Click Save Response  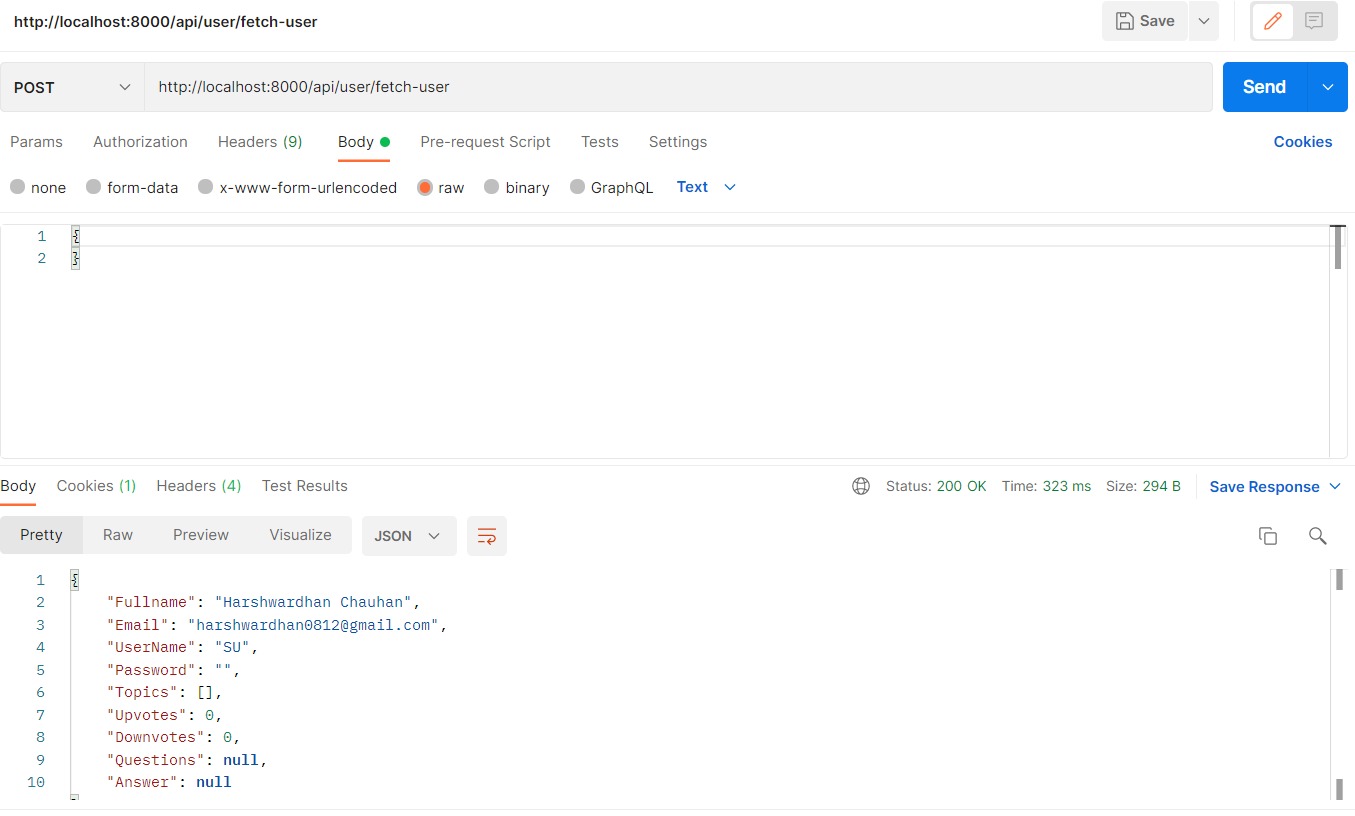tap(1265, 486)
